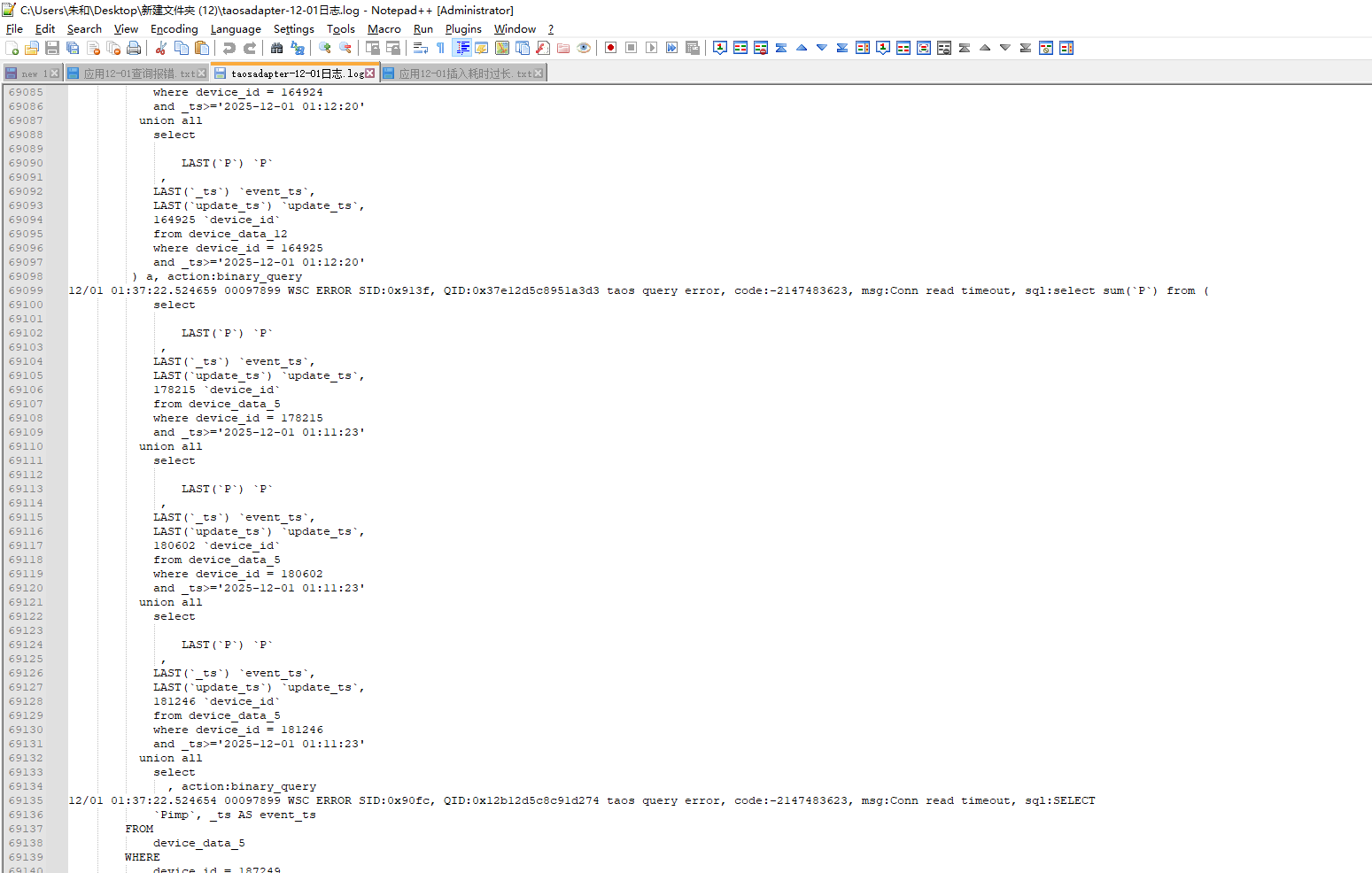Open Find with the binoculars icon
The width and height of the screenshot is (1372, 873).
[x=277, y=48]
